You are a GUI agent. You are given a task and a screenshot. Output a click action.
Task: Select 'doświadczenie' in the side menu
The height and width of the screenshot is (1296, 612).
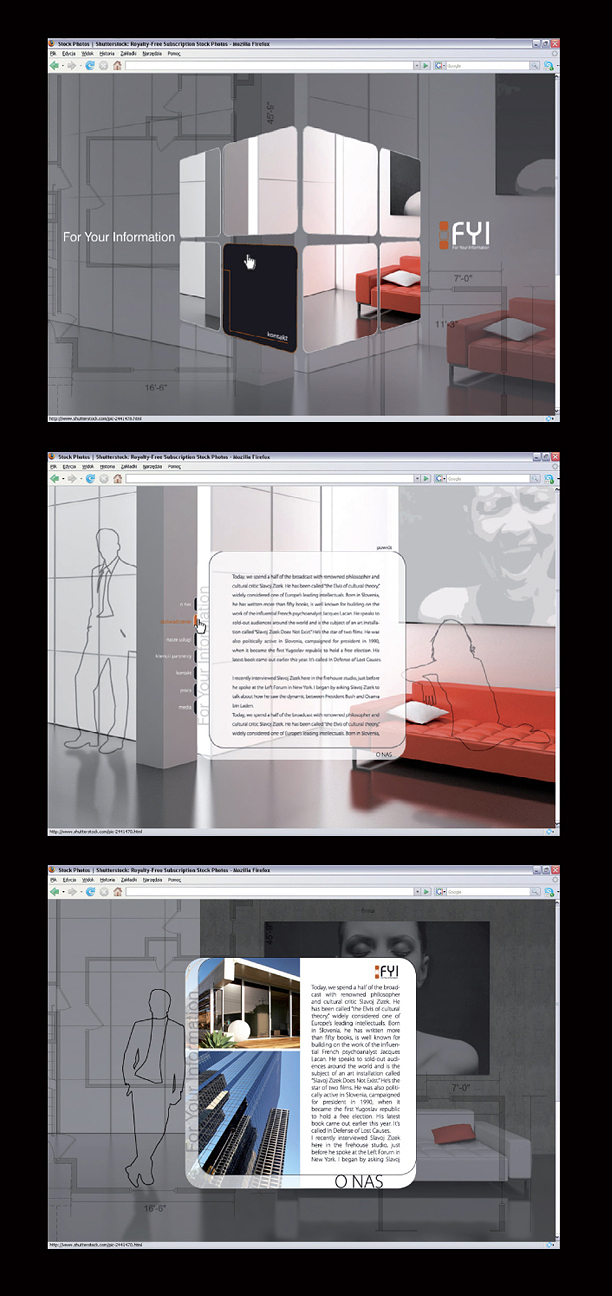click(x=175, y=622)
